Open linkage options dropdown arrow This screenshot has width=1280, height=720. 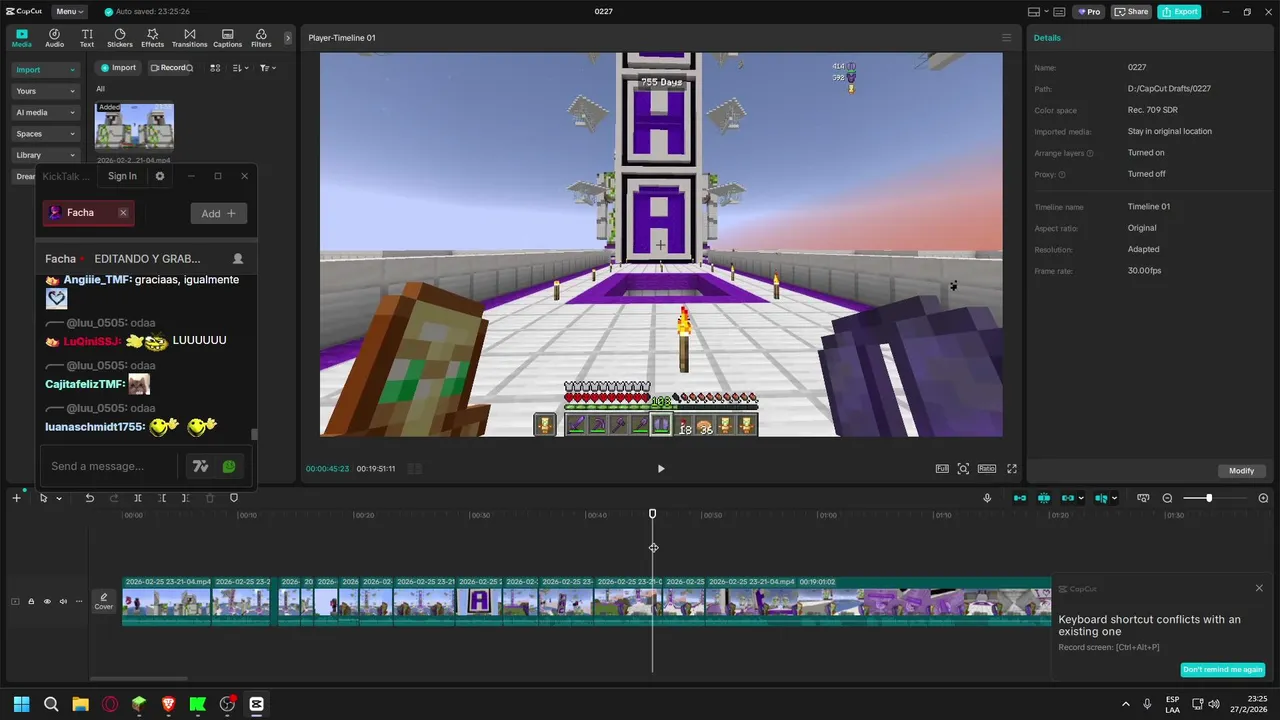point(1082,498)
